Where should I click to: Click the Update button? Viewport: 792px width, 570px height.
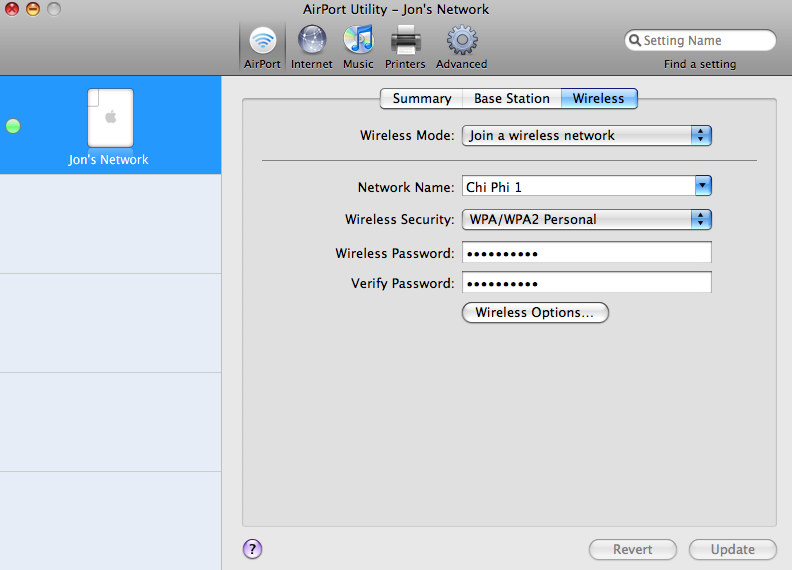click(732, 549)
